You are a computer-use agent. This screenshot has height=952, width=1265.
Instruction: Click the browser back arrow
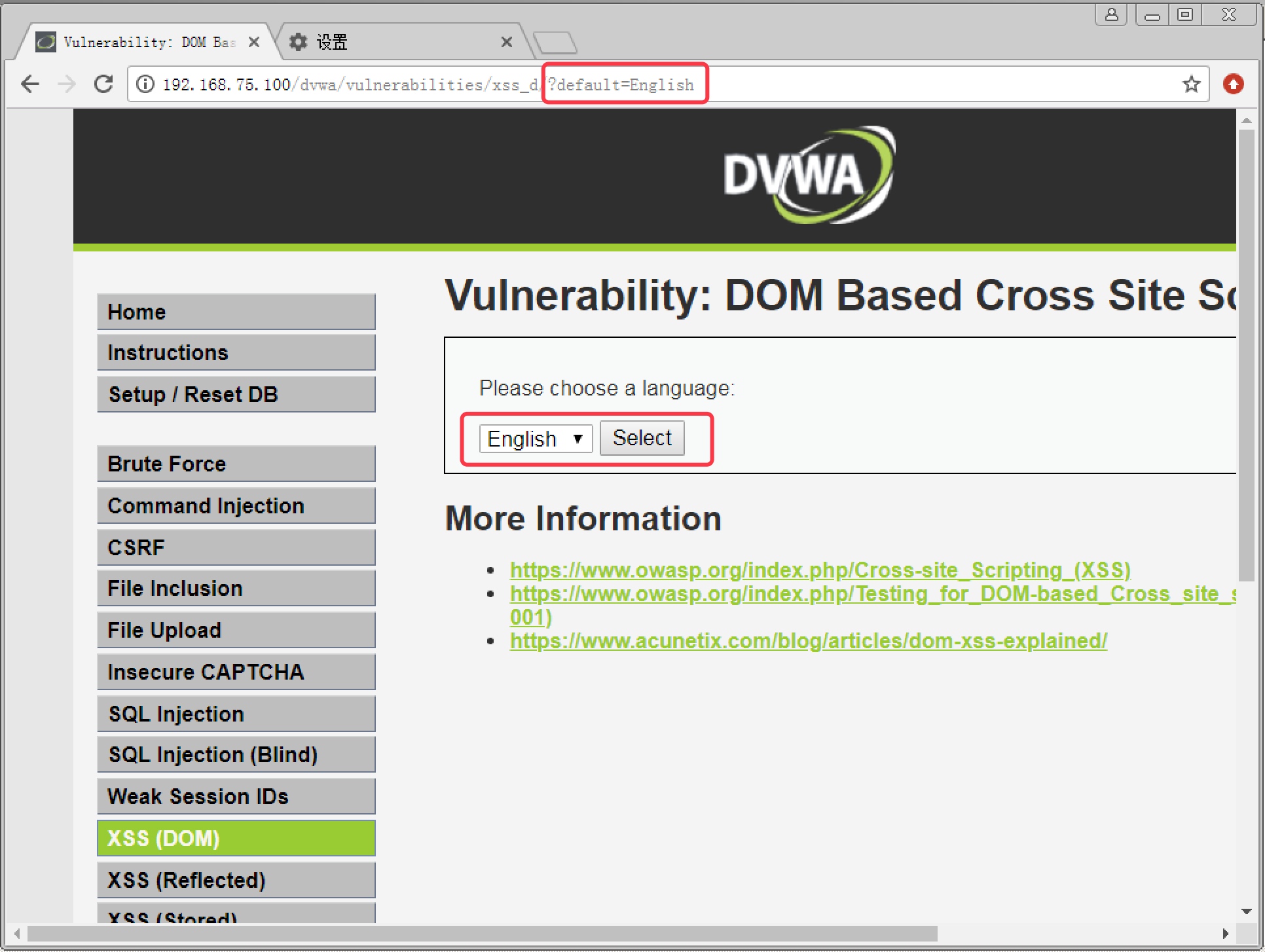point(30,84)
